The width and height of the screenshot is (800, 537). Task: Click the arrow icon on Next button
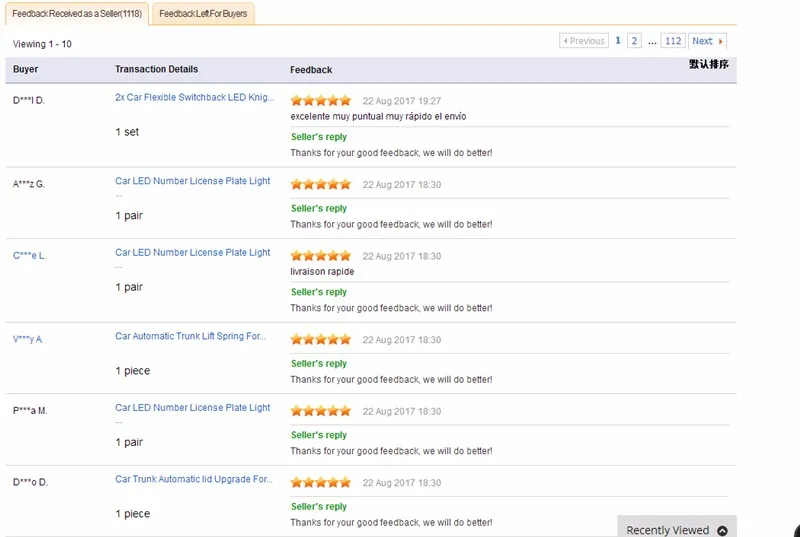tap(720, 41)
